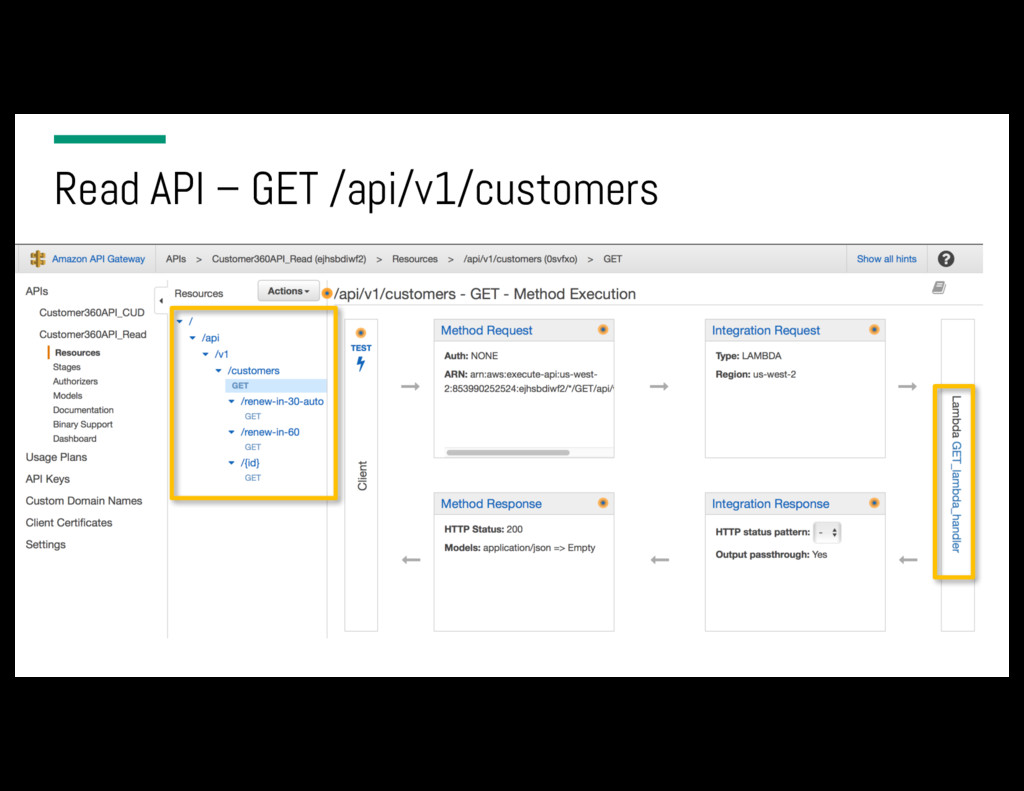1024x791 pixels.
Task: Click /api/v1/customers (0svfxo) breadcrumb
Action: pos(520,259)
